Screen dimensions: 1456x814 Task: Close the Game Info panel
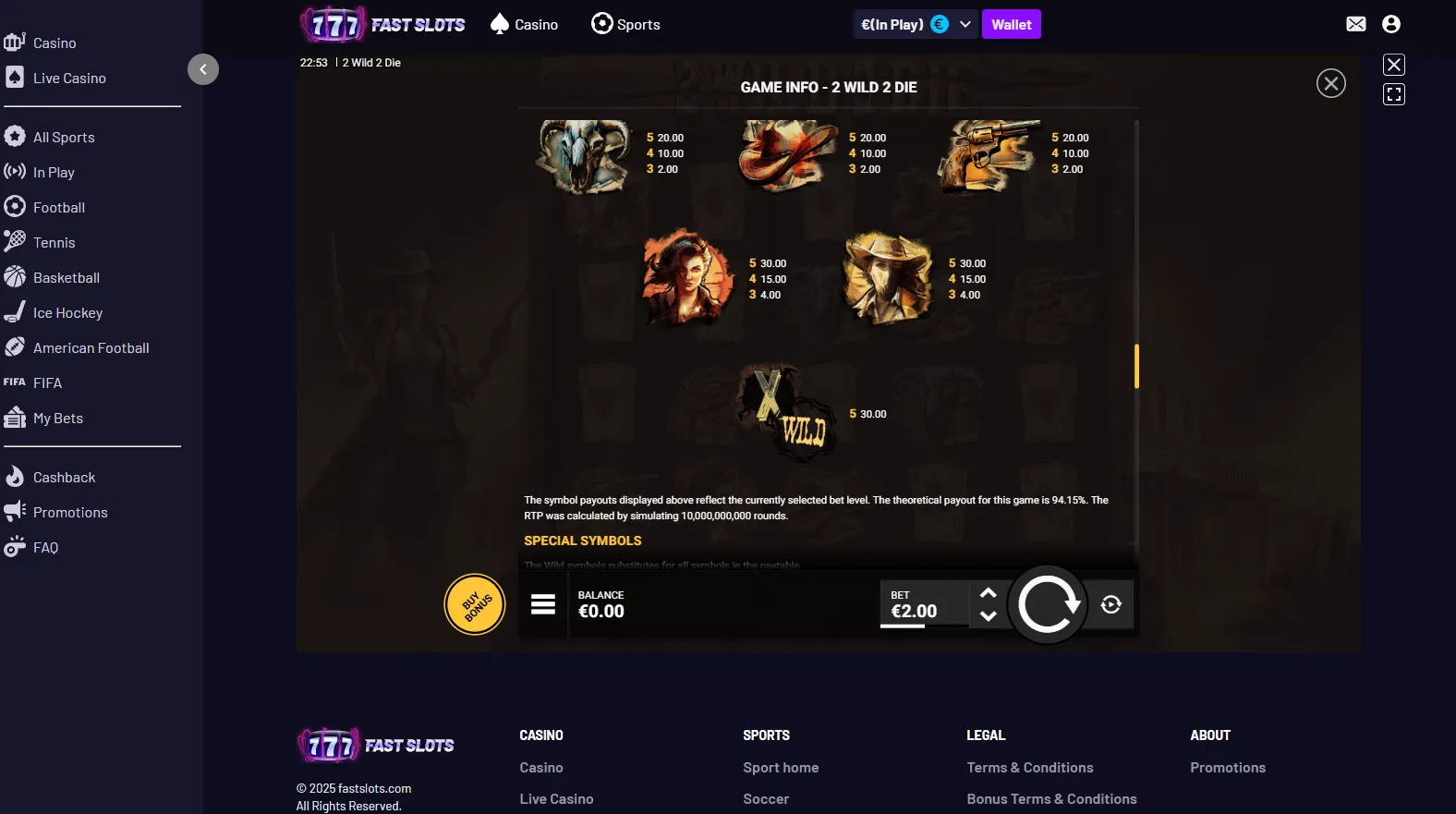coord(1331,84)
